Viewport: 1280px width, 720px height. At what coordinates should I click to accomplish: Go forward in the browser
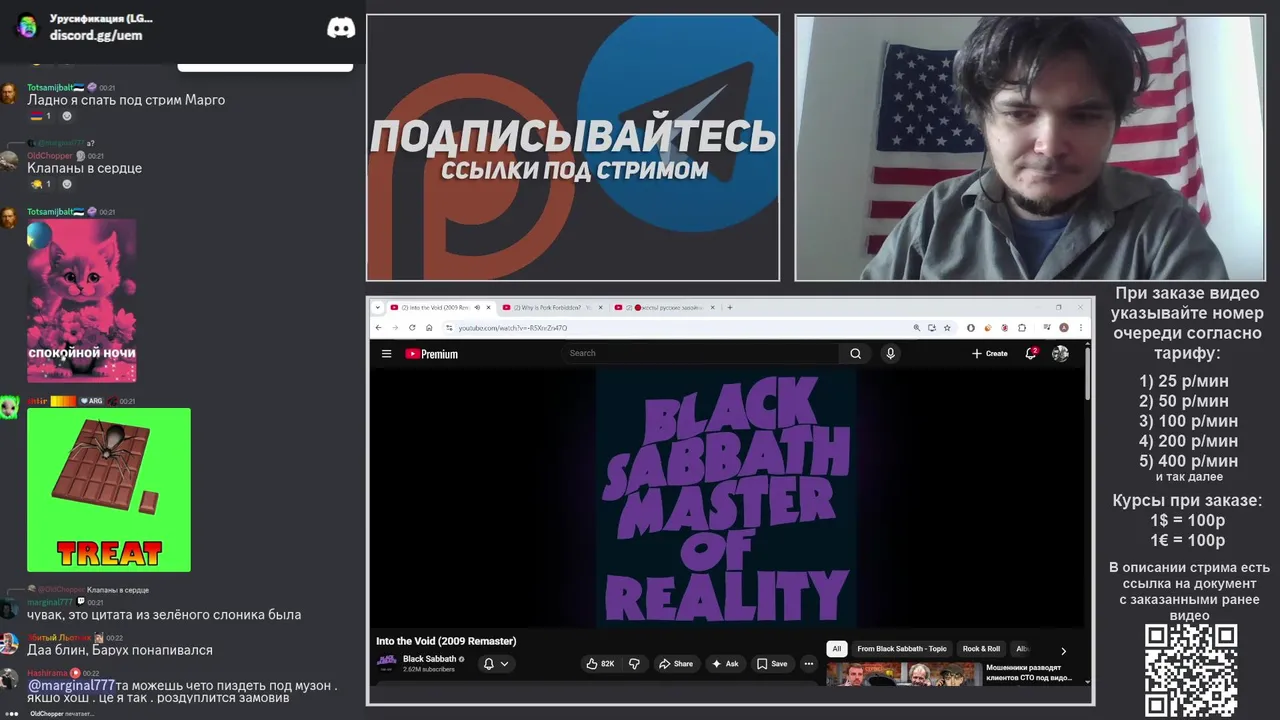click(x=394, y=328)
